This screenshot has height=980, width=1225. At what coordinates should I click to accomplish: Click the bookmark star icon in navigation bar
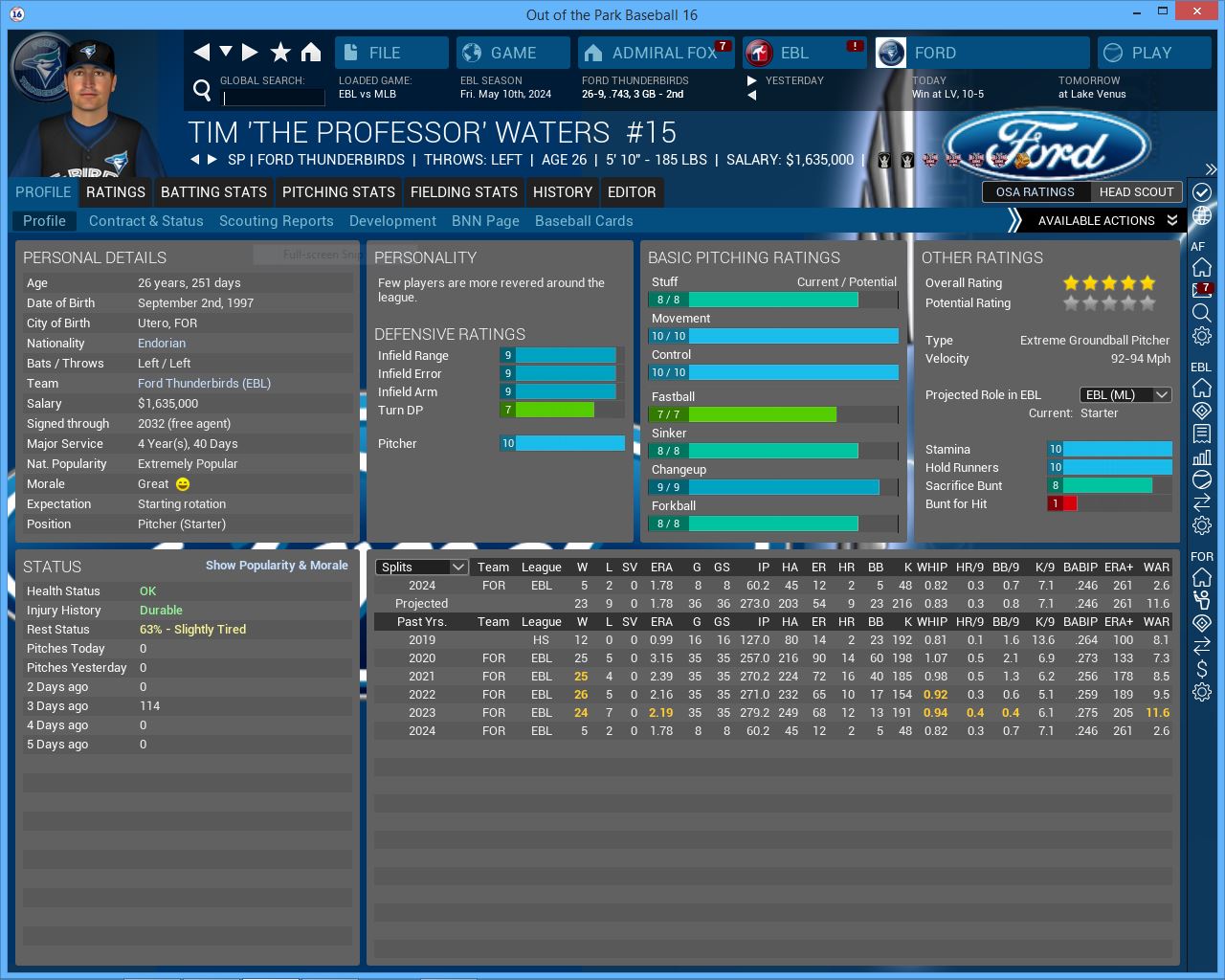(x=280, y=53)
